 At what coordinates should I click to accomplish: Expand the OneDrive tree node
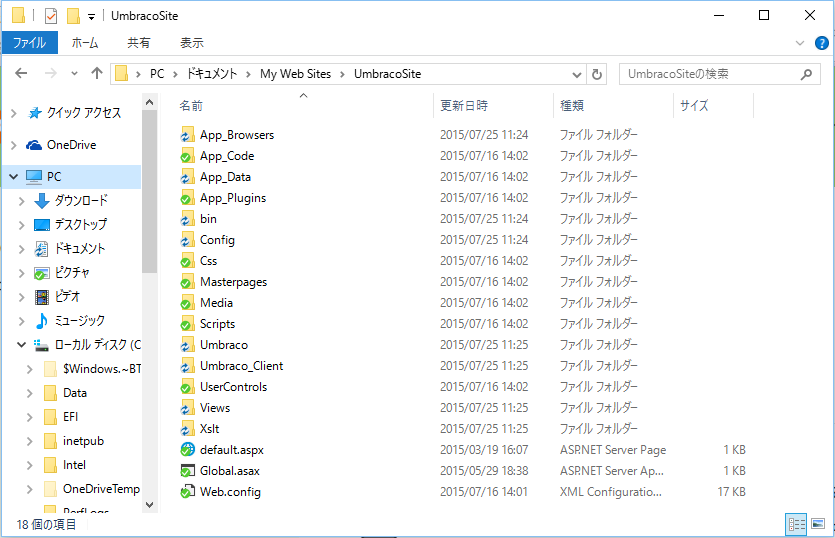(14, 145)
